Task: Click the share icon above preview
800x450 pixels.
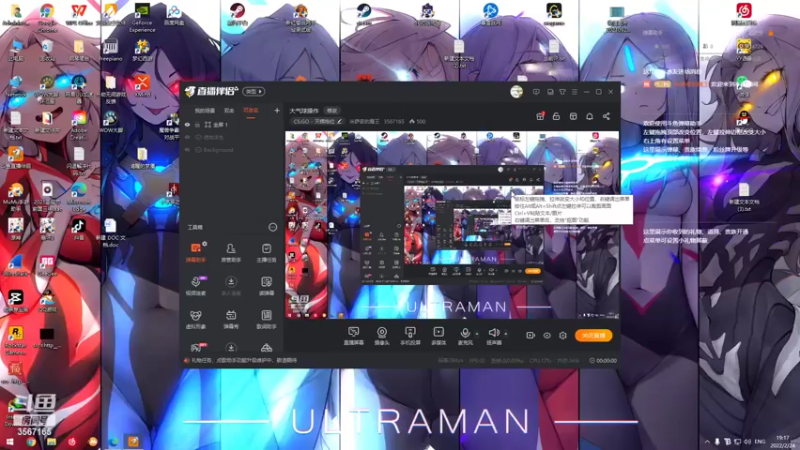Action: click(606, 116)
